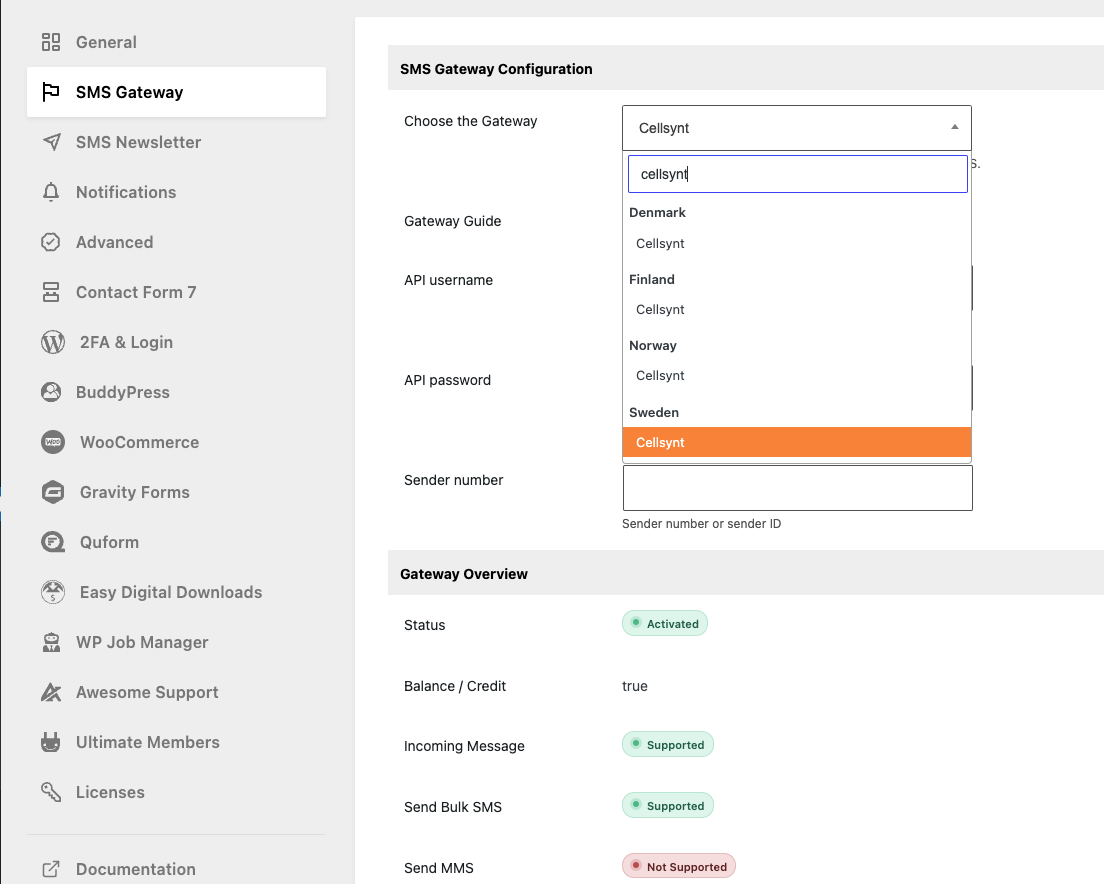Click the Contact Form 7 icon
Screen dimensions: 1104x886
pyautogui.click(x=51, y=292)
